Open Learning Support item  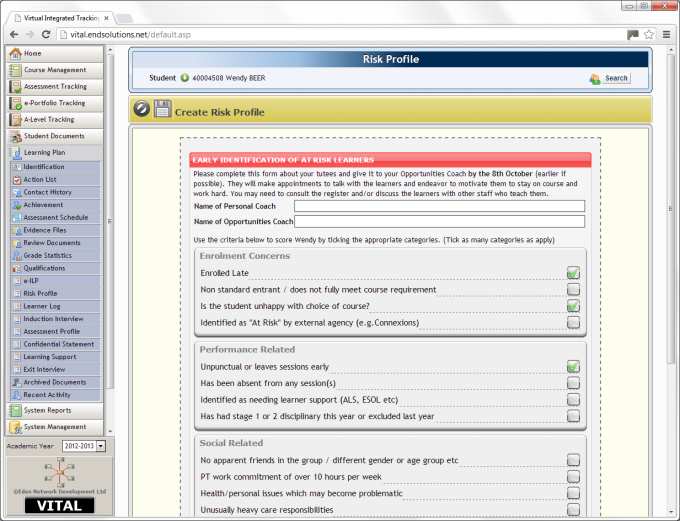pyautogui.click(x=56, y=357)
